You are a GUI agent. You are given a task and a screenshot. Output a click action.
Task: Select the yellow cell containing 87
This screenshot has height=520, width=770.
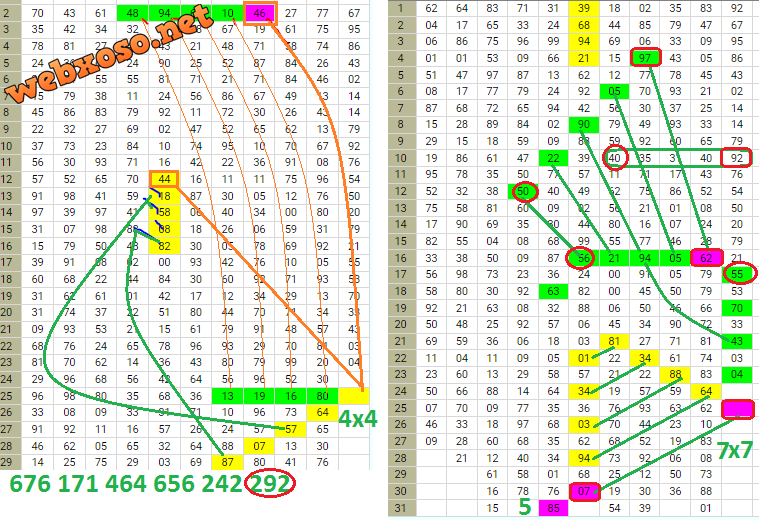pos(227,462)
